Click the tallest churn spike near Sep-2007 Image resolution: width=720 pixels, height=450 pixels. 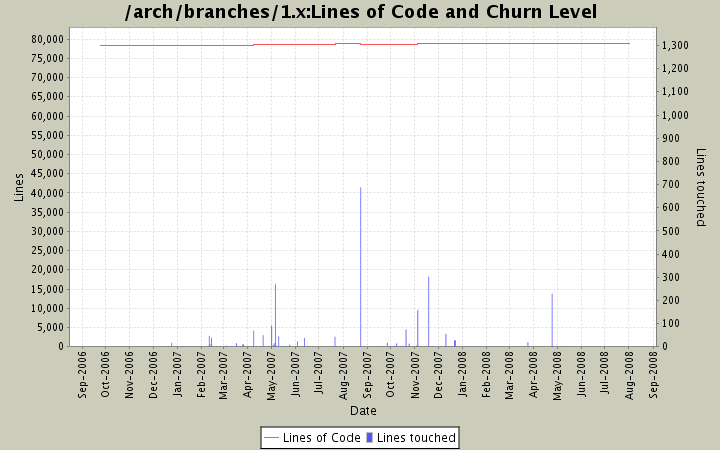click(x=360, y=266)
